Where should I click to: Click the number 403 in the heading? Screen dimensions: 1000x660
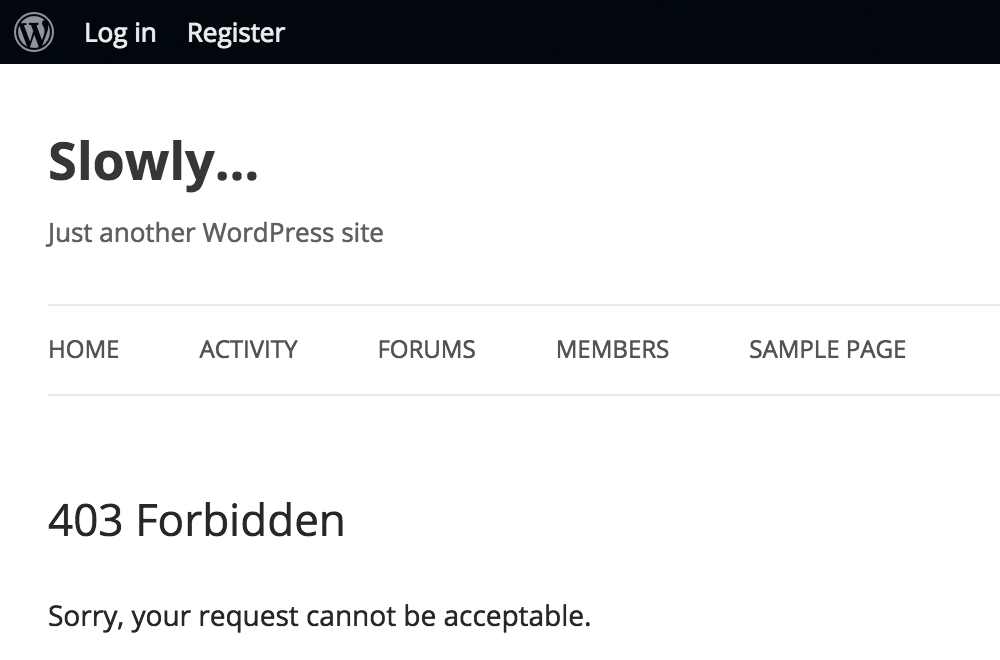[85, 520]
